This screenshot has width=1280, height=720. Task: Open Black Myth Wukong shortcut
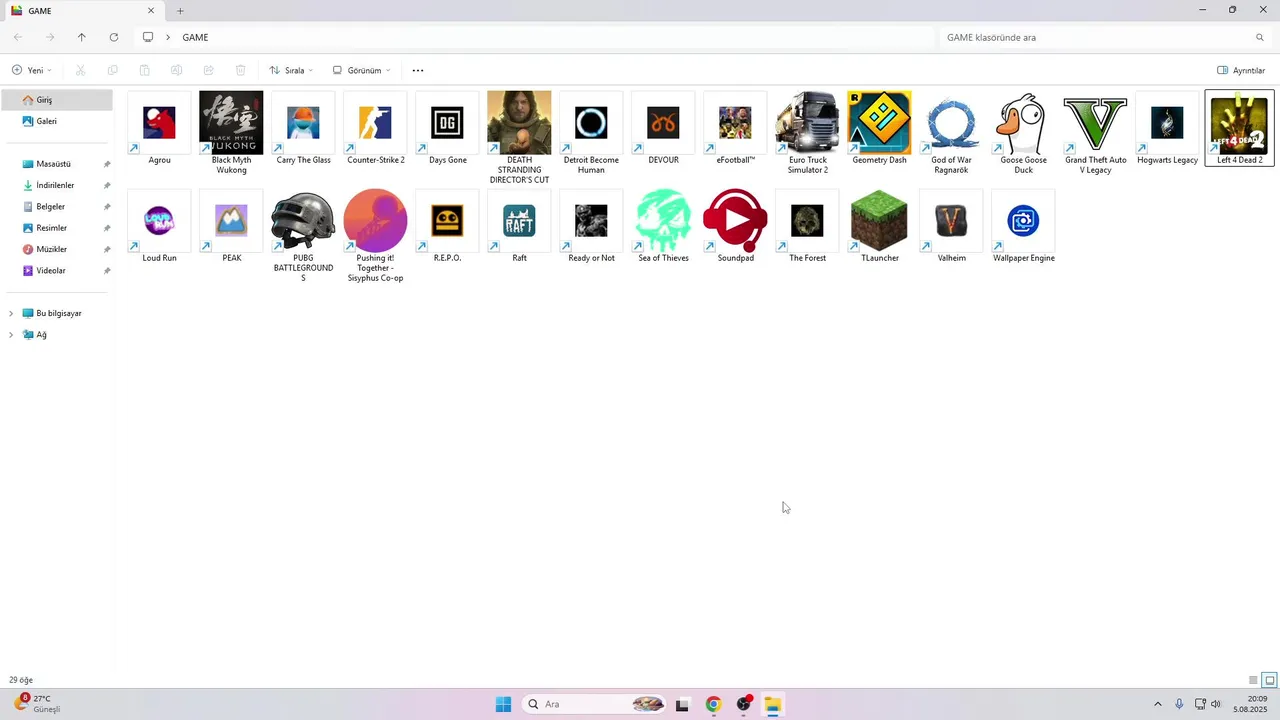click(x=231, y=133)
